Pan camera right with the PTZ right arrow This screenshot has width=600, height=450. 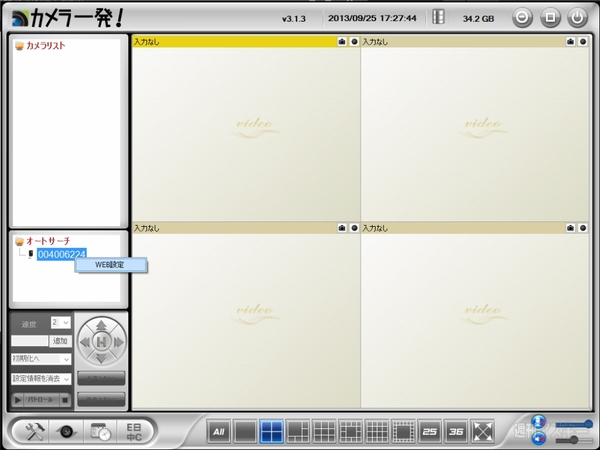point(118,342)
